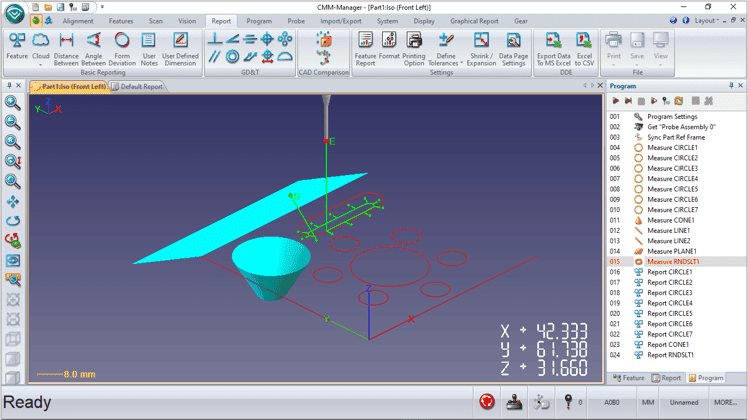The image size is (748, 420).
Task: Pin the Program panel
Action: pos(731,85)
